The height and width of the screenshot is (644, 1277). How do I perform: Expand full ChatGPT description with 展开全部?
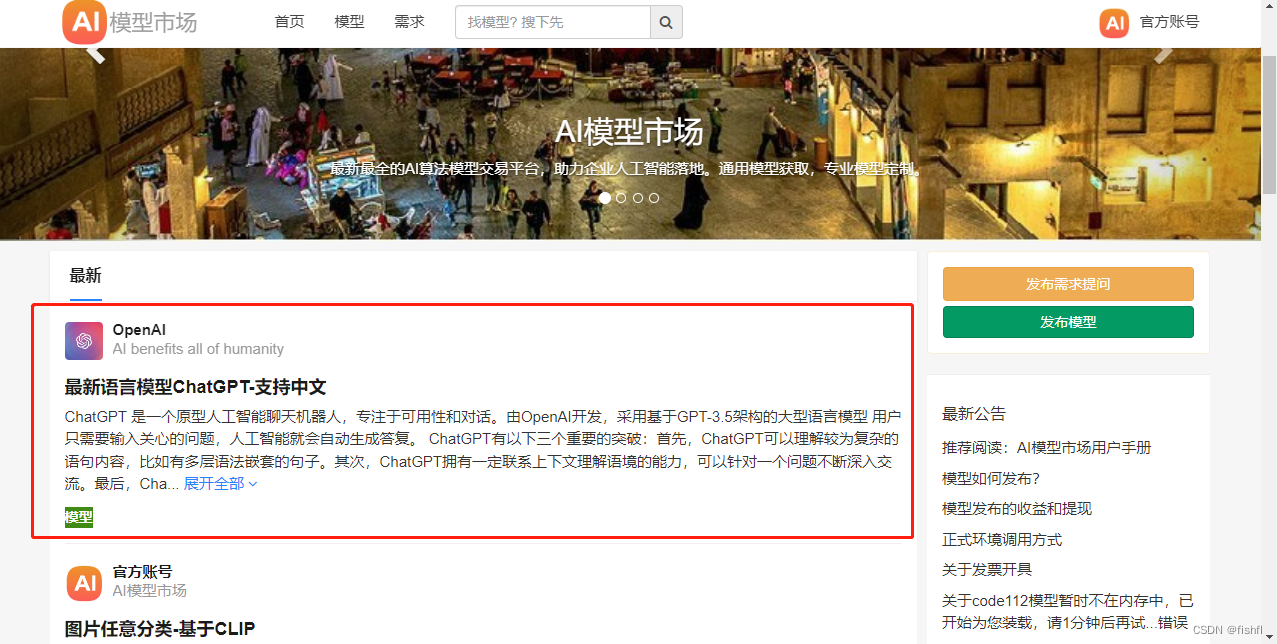221,484
